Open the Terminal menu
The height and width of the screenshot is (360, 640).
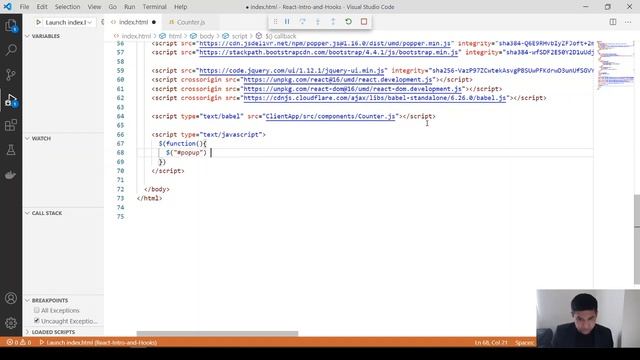click(154, 7)
